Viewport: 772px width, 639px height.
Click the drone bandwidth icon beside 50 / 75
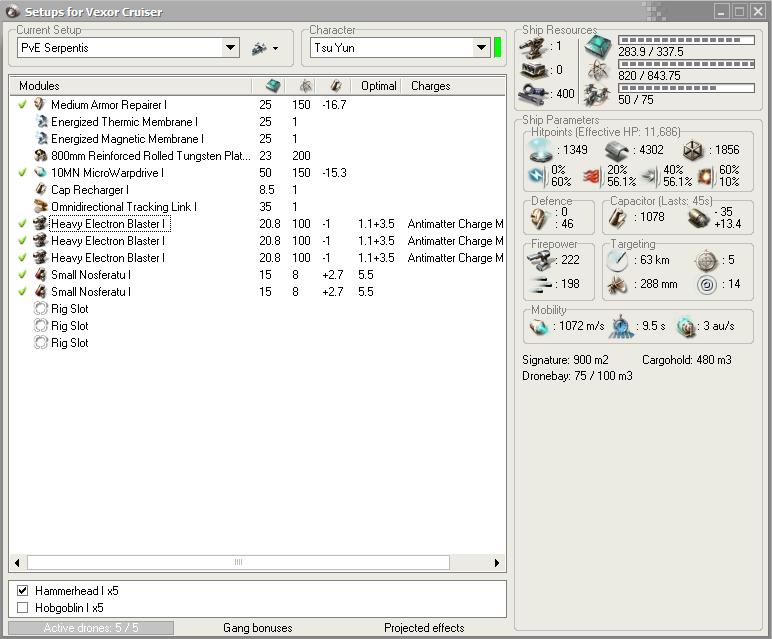pos(597,95)
